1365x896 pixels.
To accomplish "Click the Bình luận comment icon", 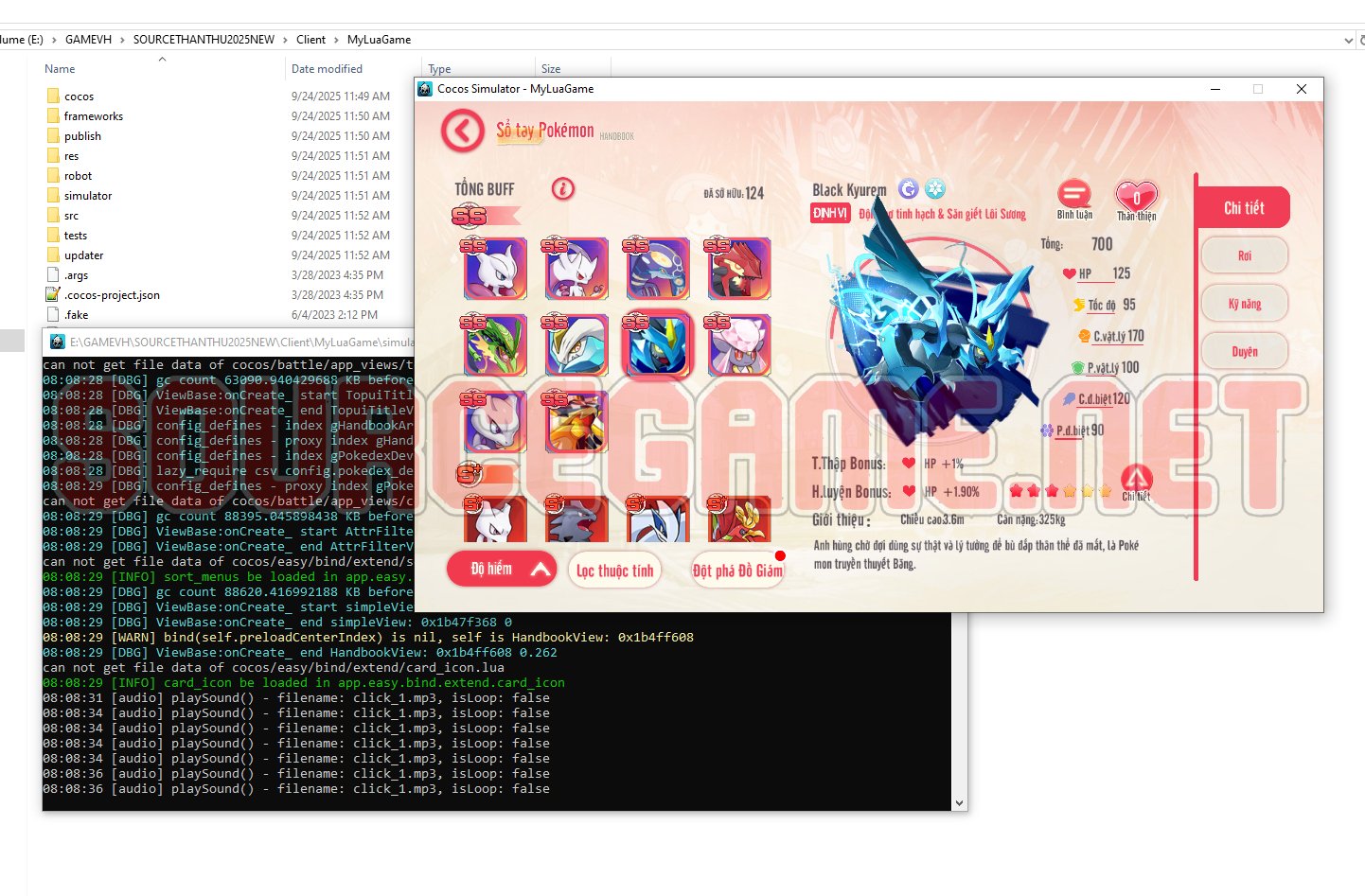I will 1074,195.
